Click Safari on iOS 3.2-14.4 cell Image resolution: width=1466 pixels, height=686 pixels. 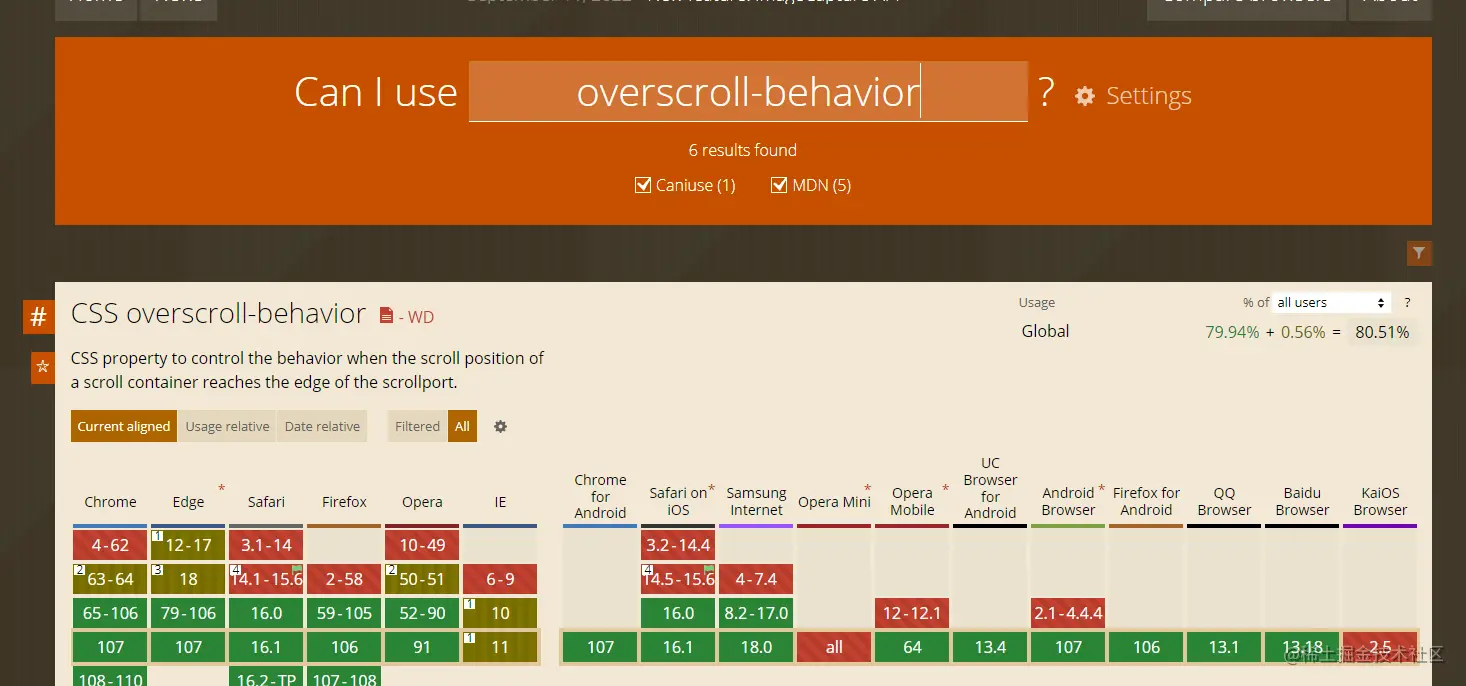[678, 545]
